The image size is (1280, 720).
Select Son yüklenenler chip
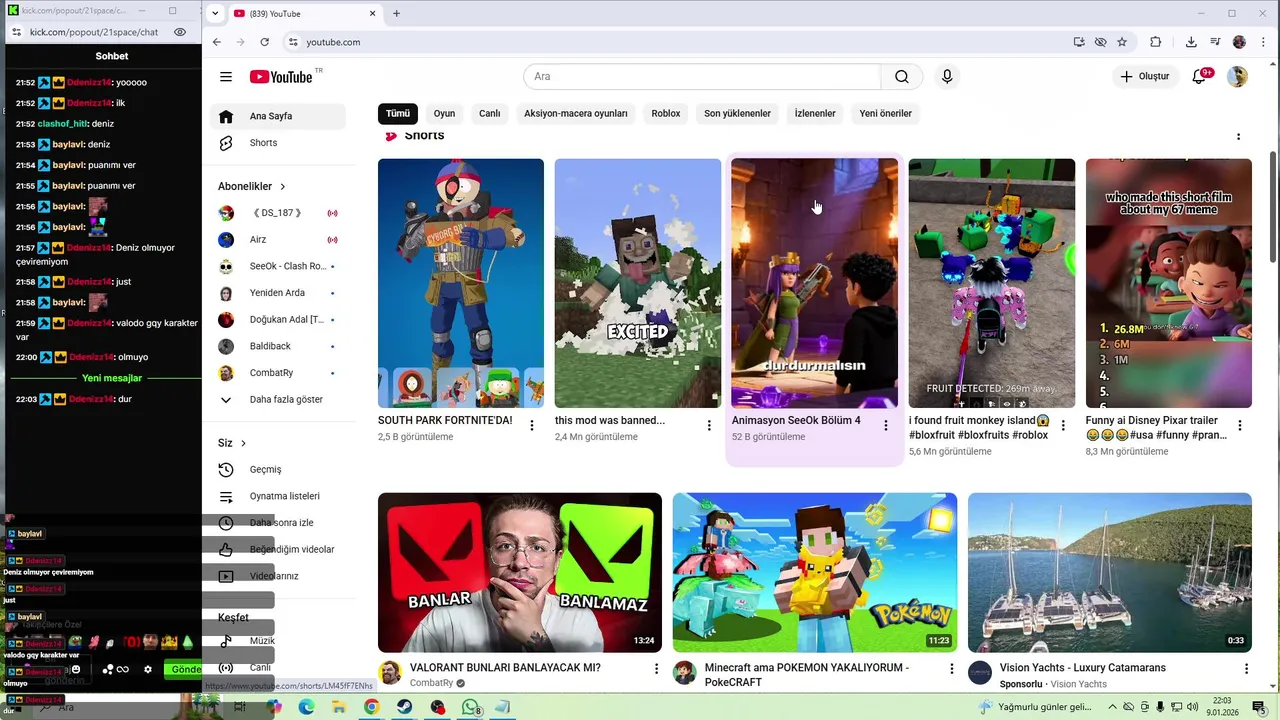tap(737, 113)
